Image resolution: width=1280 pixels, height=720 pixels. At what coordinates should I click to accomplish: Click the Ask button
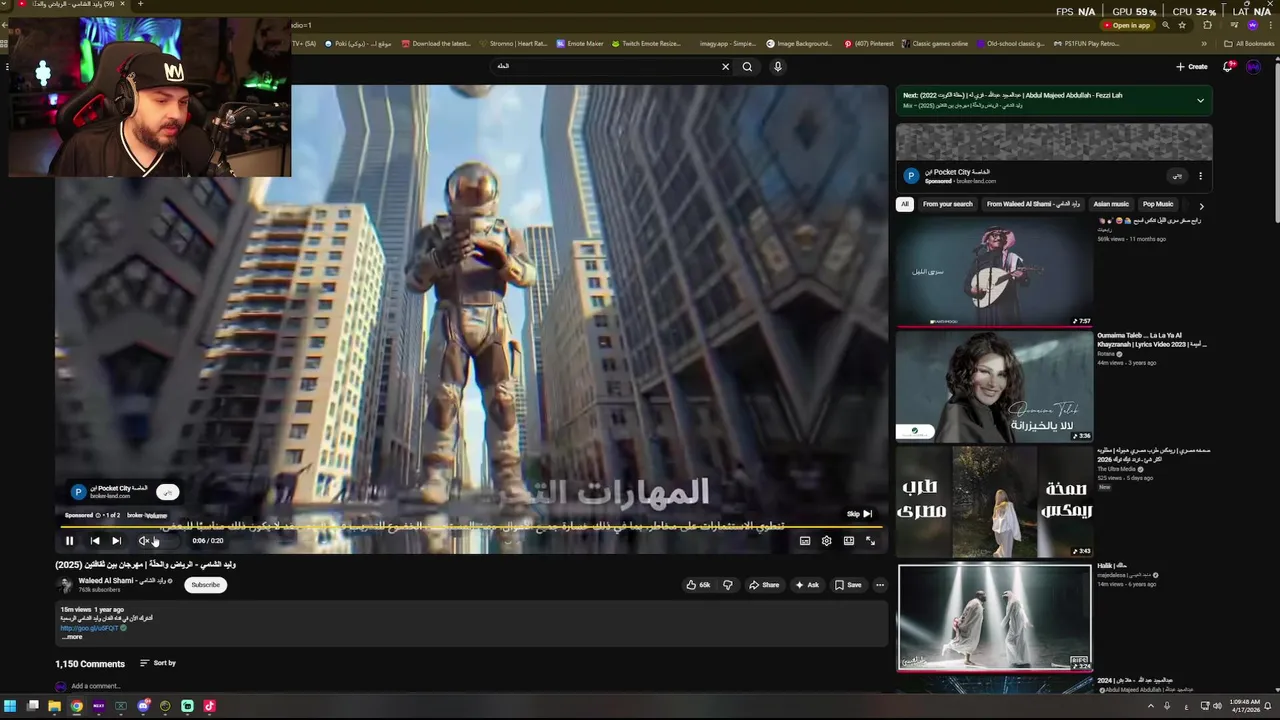[x=807, y=585]
